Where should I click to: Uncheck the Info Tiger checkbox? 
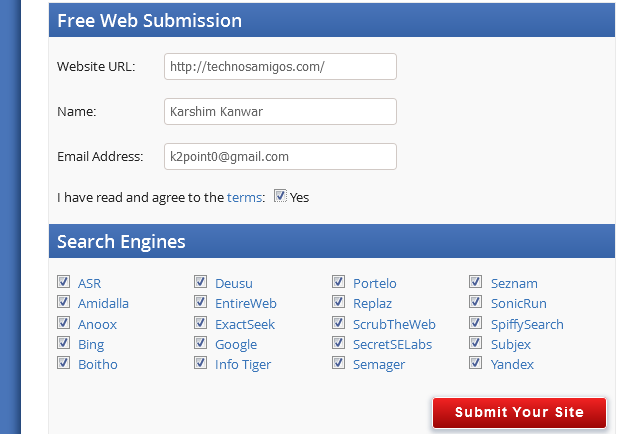(201, 364)
